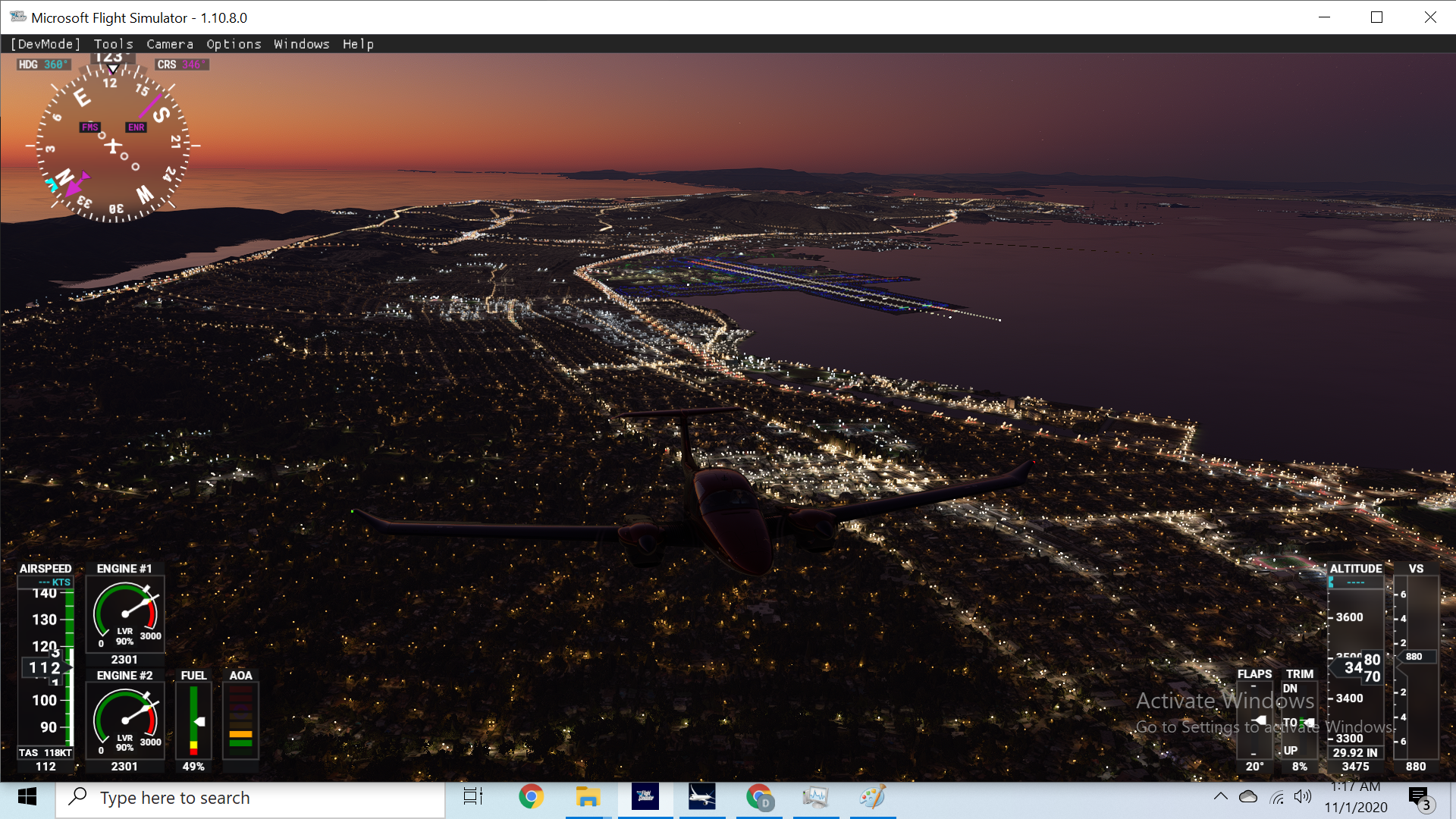This screenshot has width=1456, height=819.
Task: Click the Flight Simulator title bar icon
Action: [x=17, y=17]
